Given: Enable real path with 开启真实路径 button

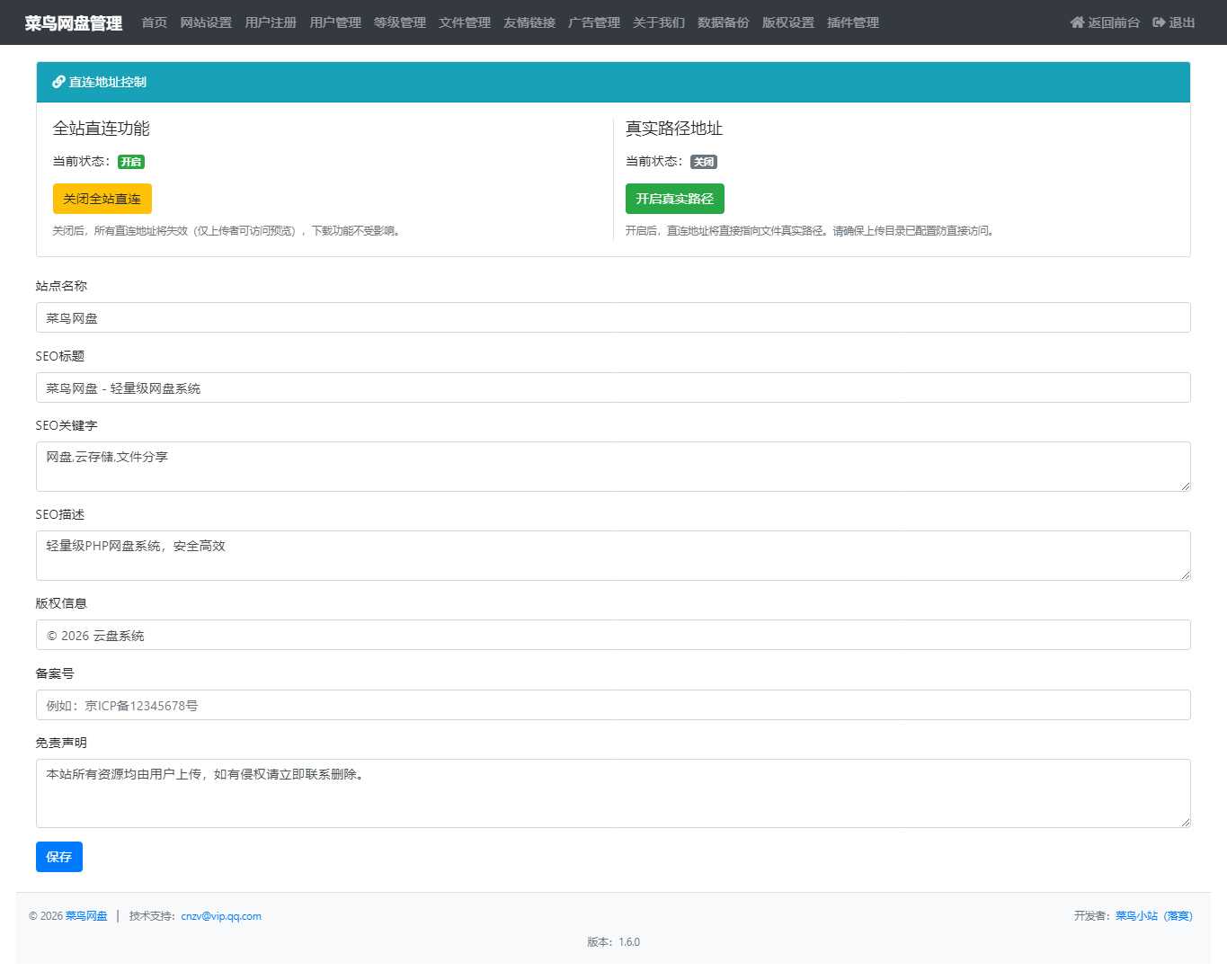Looking at the screenshot, I should click(674, 199).
